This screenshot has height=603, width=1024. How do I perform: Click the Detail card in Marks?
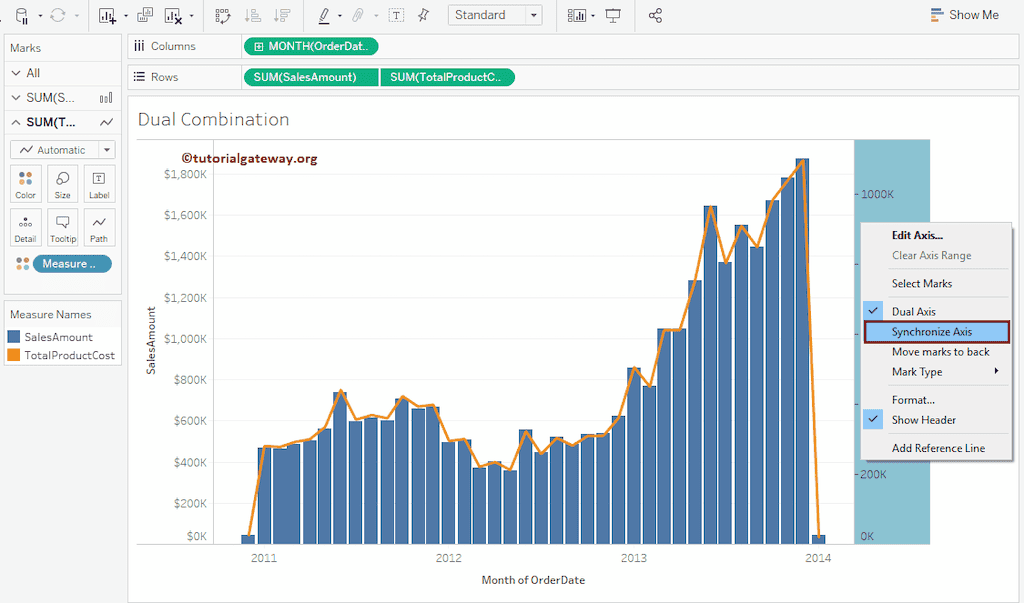coord(26,227)
